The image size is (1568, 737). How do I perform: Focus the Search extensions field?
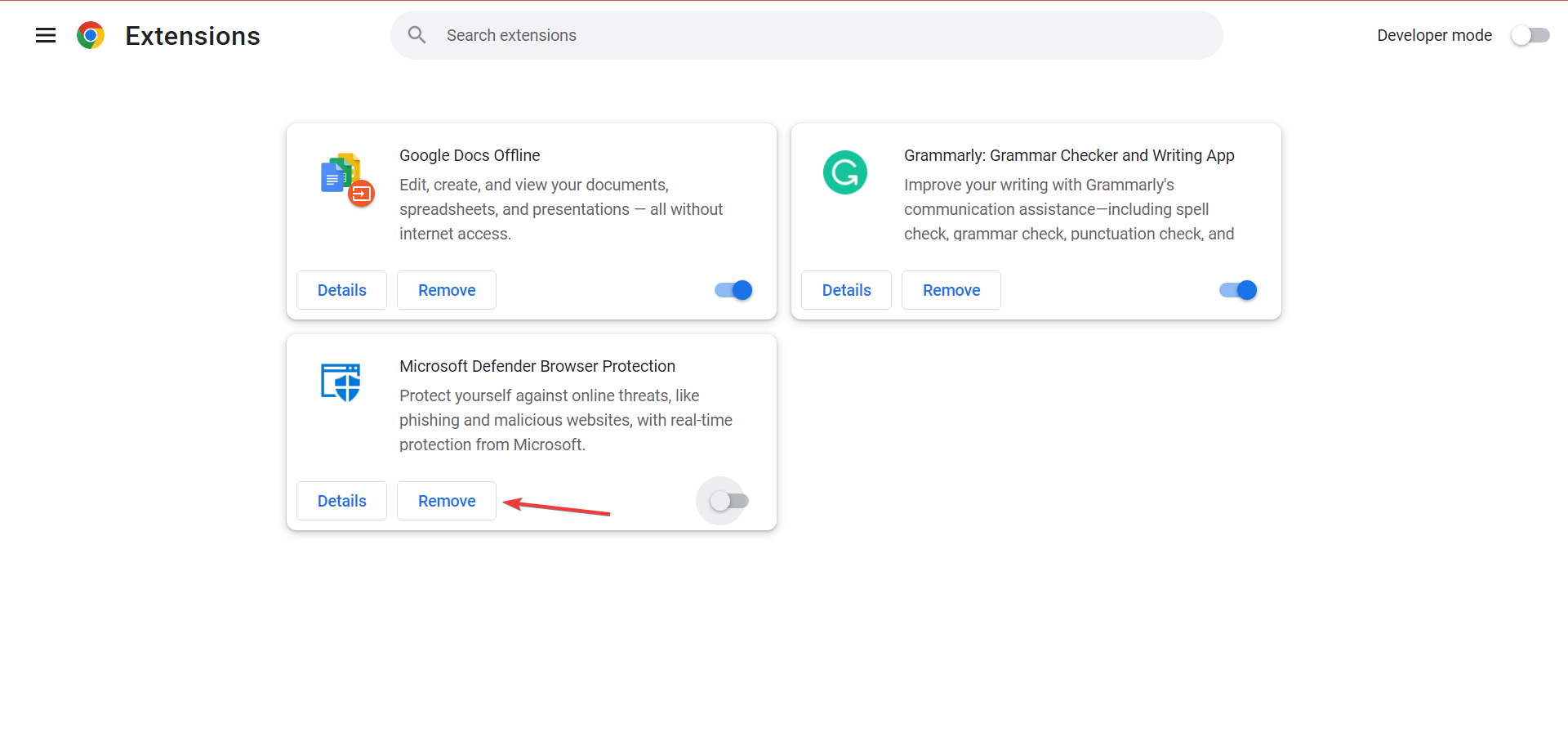pyautogui.click(x=817, y=35)
